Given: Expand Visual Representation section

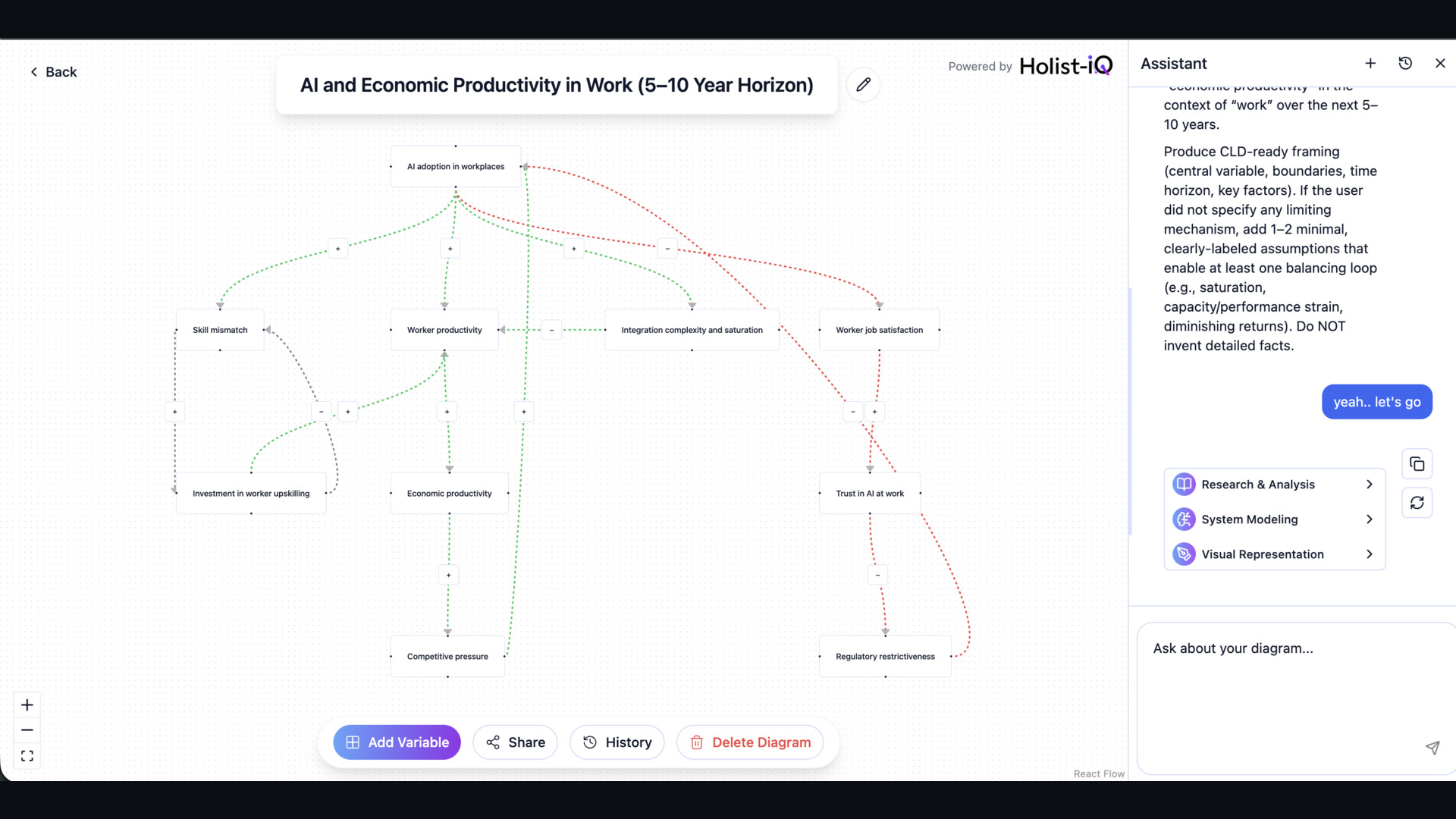Looking at the screenshot, I should pos(1274,554).
